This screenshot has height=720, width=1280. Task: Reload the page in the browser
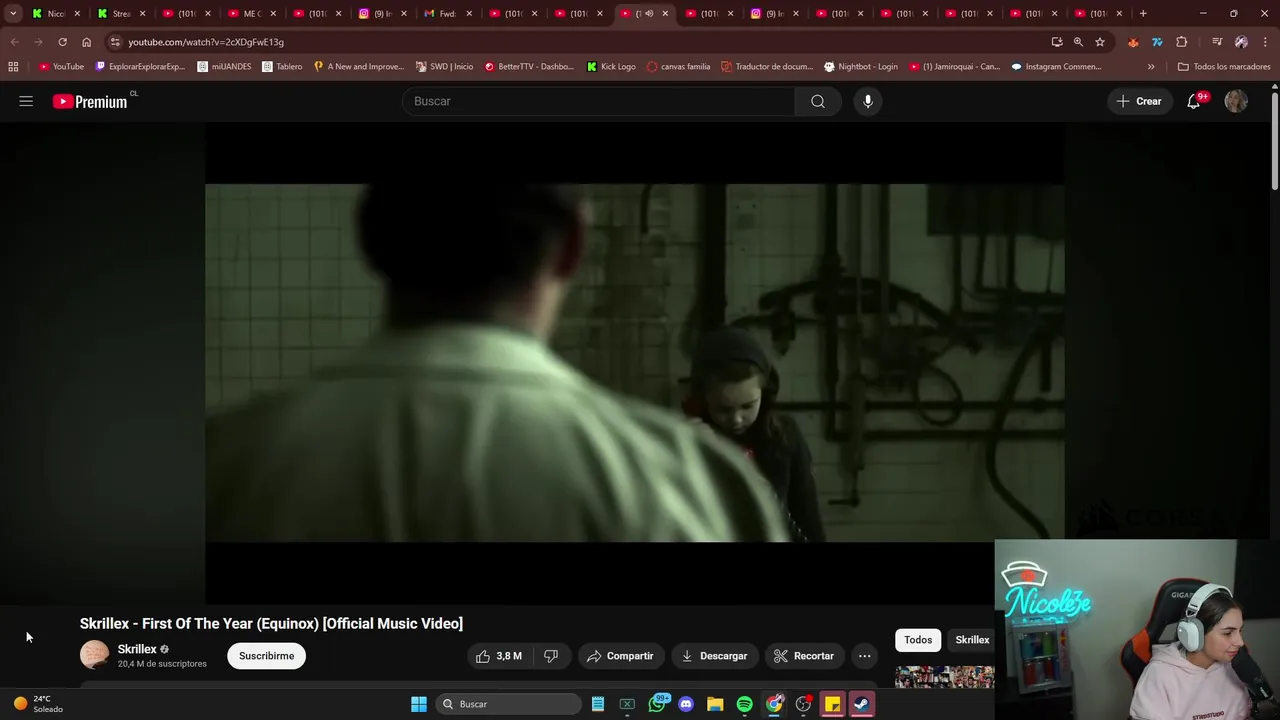click(x=62, y=42)
